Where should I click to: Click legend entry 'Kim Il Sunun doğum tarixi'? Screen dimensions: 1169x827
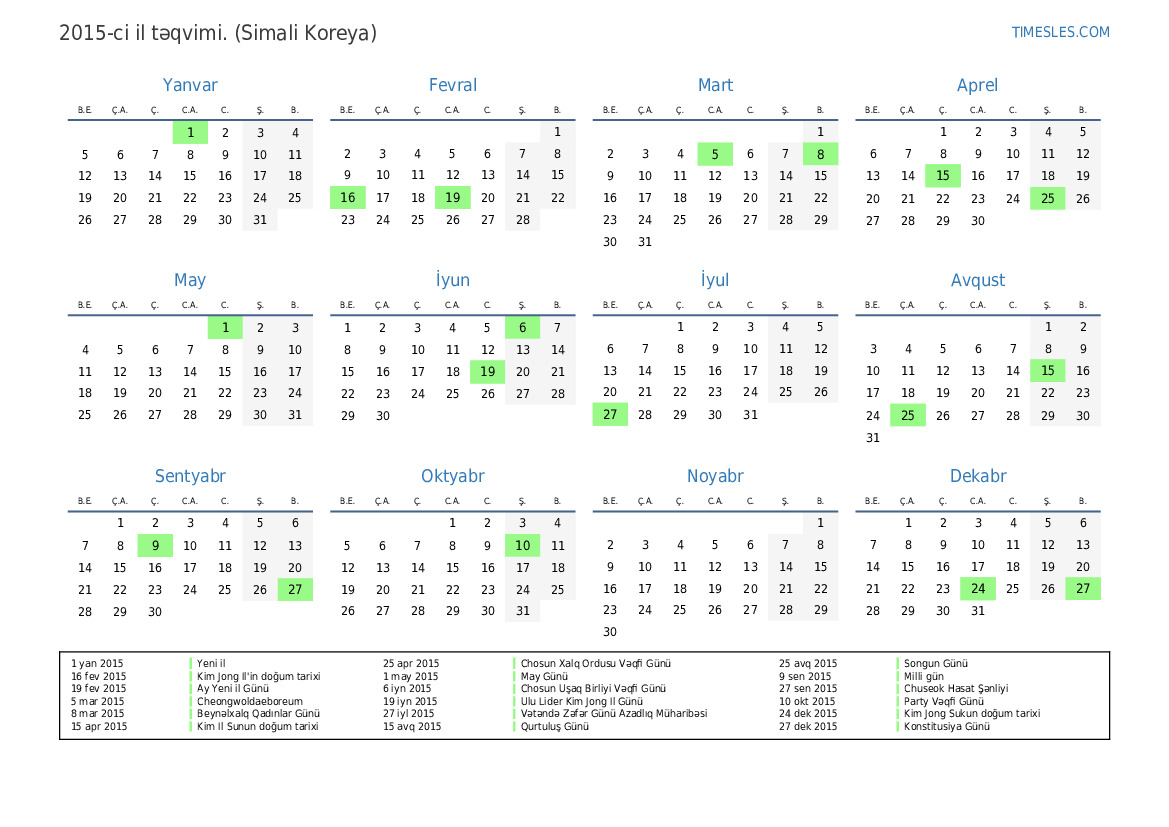(x=257, y=726)
